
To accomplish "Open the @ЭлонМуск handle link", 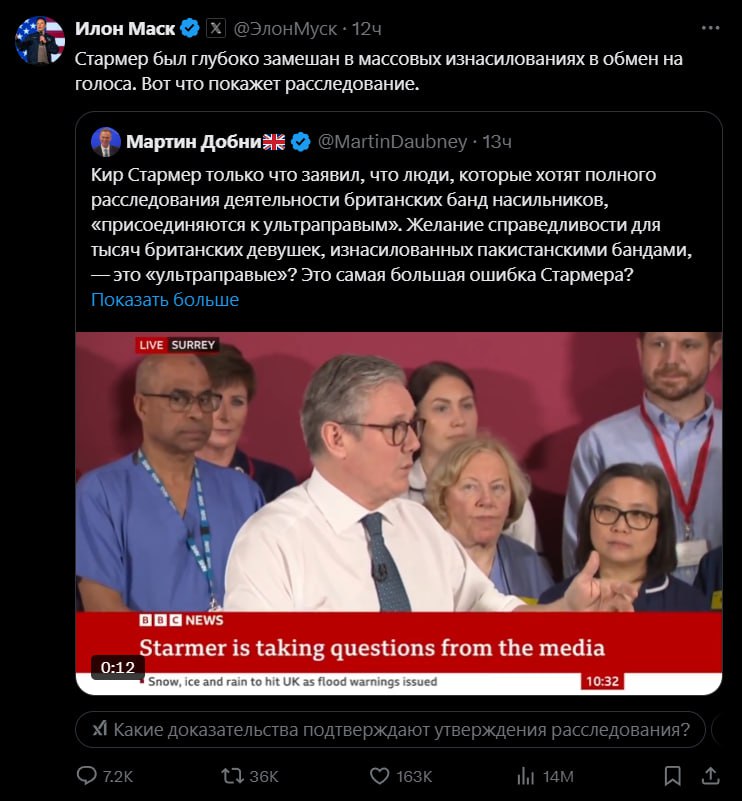I will click(x=285, y=29).
